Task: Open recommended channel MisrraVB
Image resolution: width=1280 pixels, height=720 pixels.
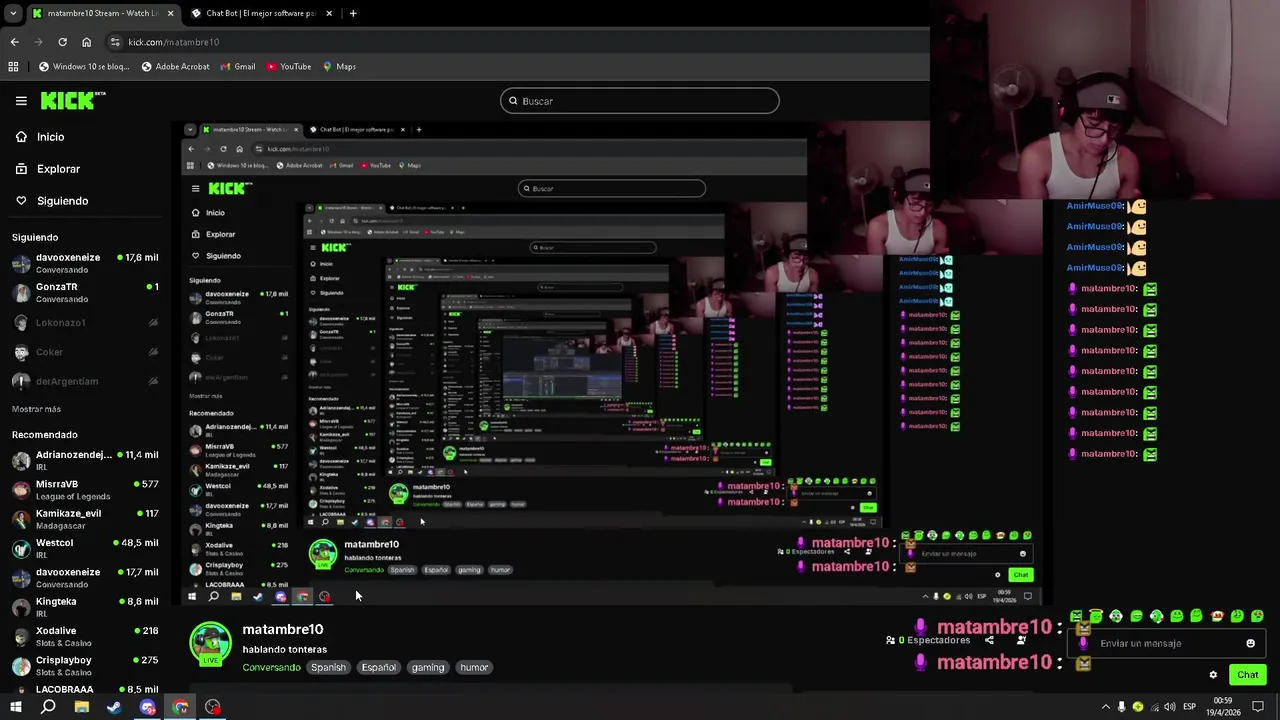Action: pos(85,490)
